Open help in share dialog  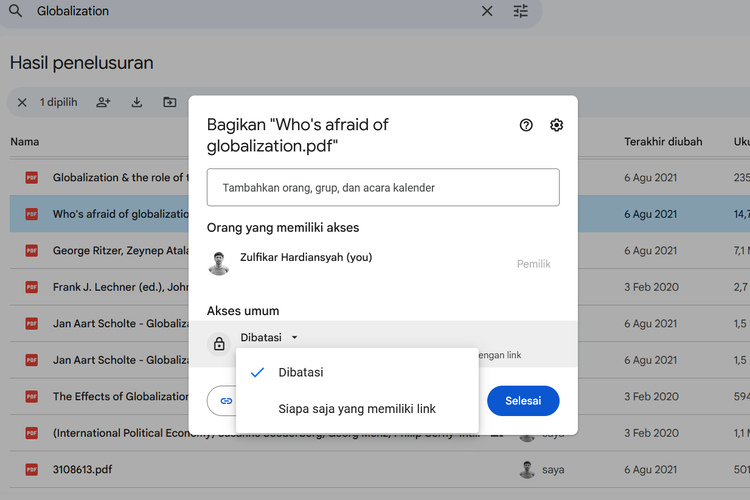[x=526, y=125]
